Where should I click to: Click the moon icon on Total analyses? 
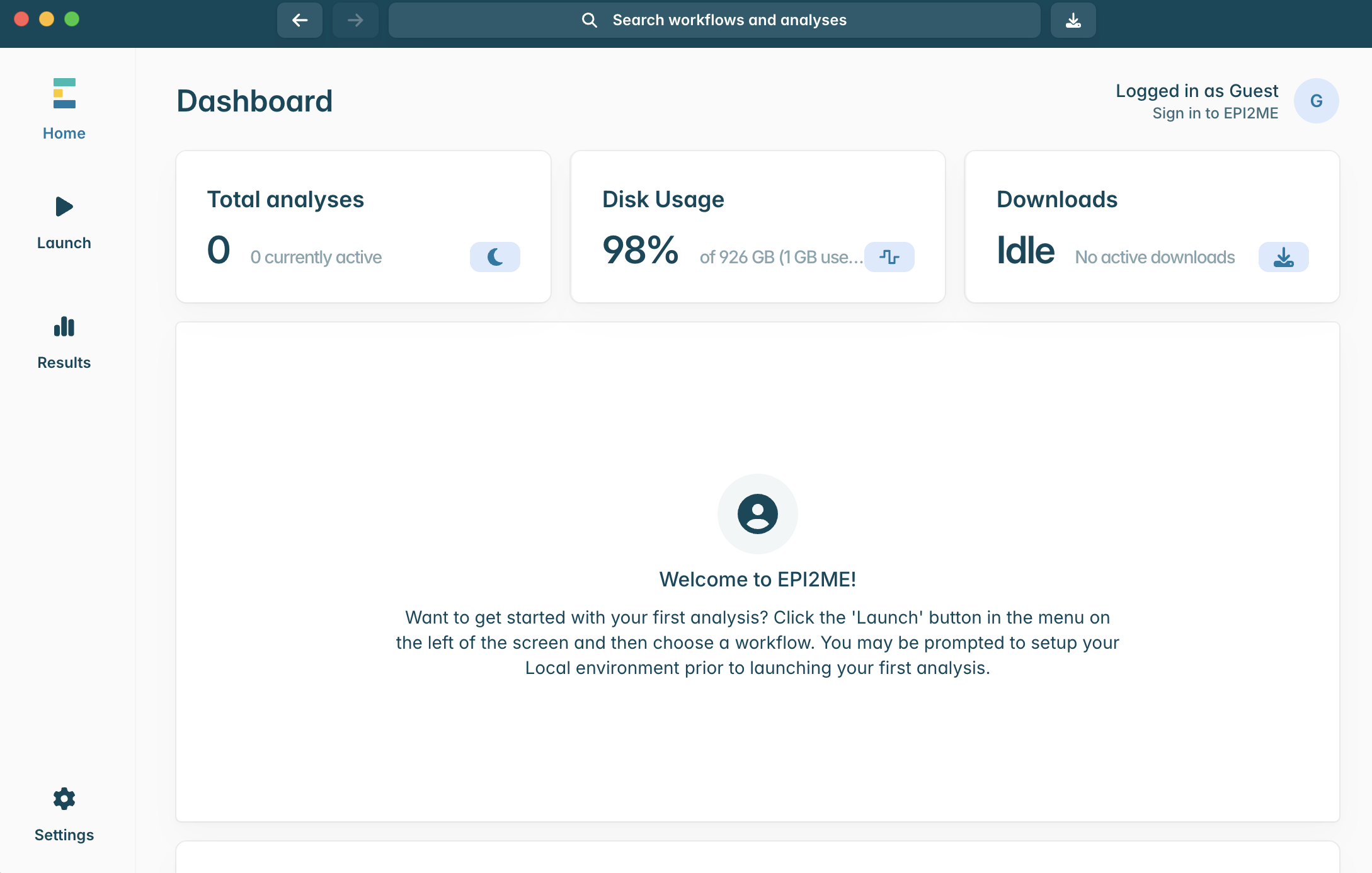click(x=494, y=257)
